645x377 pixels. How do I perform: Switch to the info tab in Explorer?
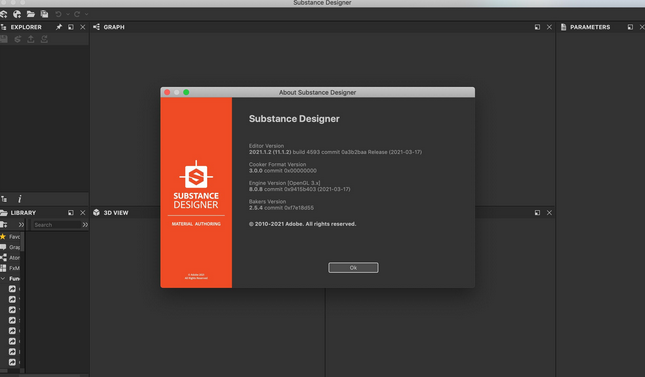pos(19,199)
